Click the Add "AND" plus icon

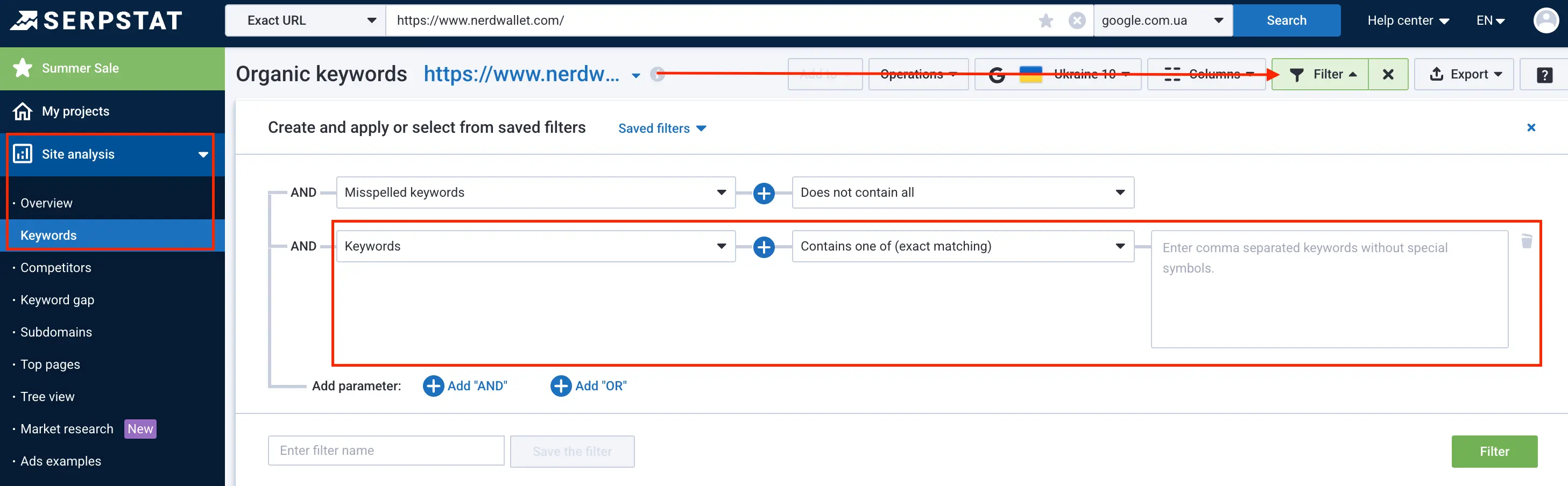433,385
